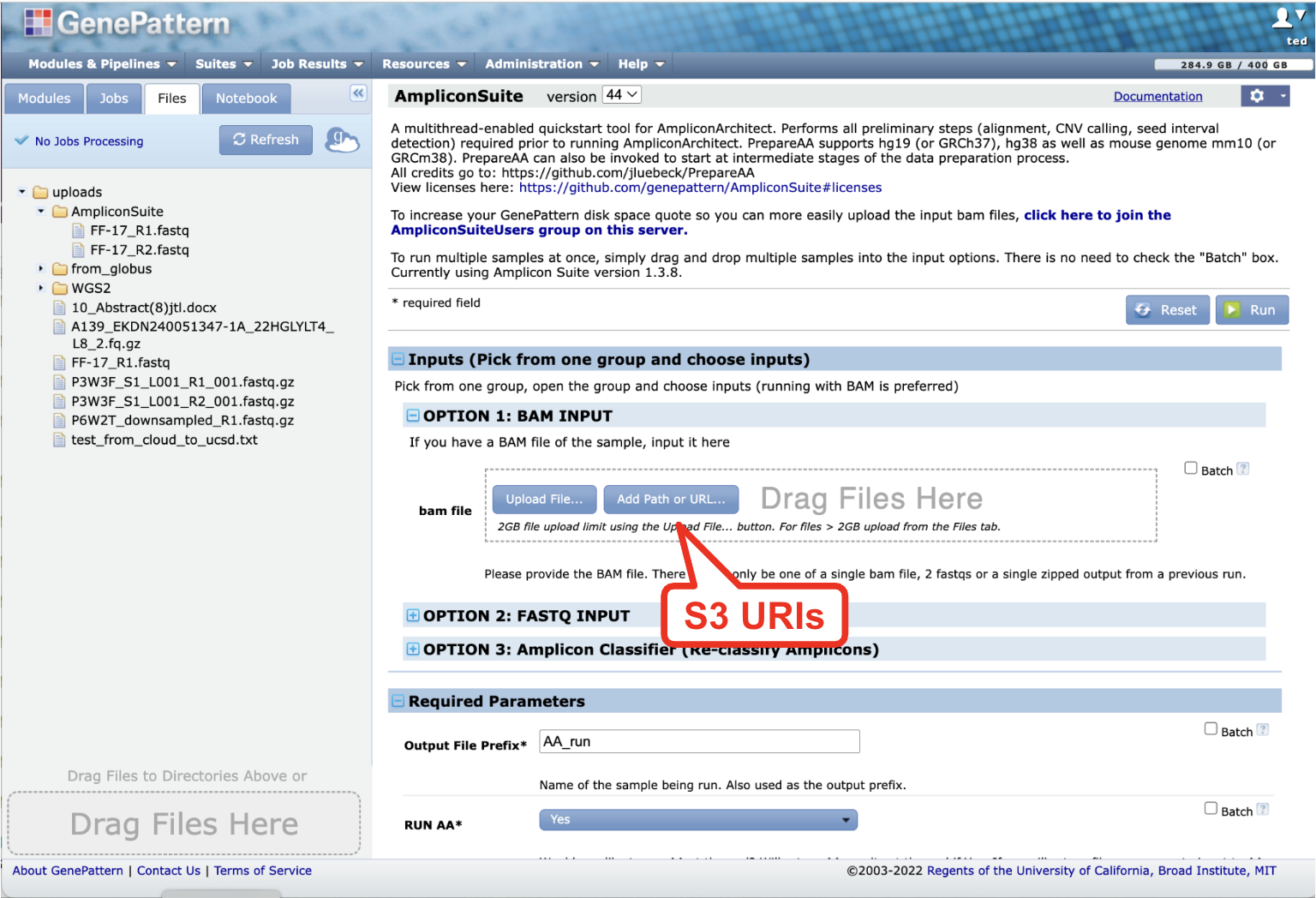Click the cloud Globus upload icon
This screenshot has width=1316, height=898.
click(342, 140)
